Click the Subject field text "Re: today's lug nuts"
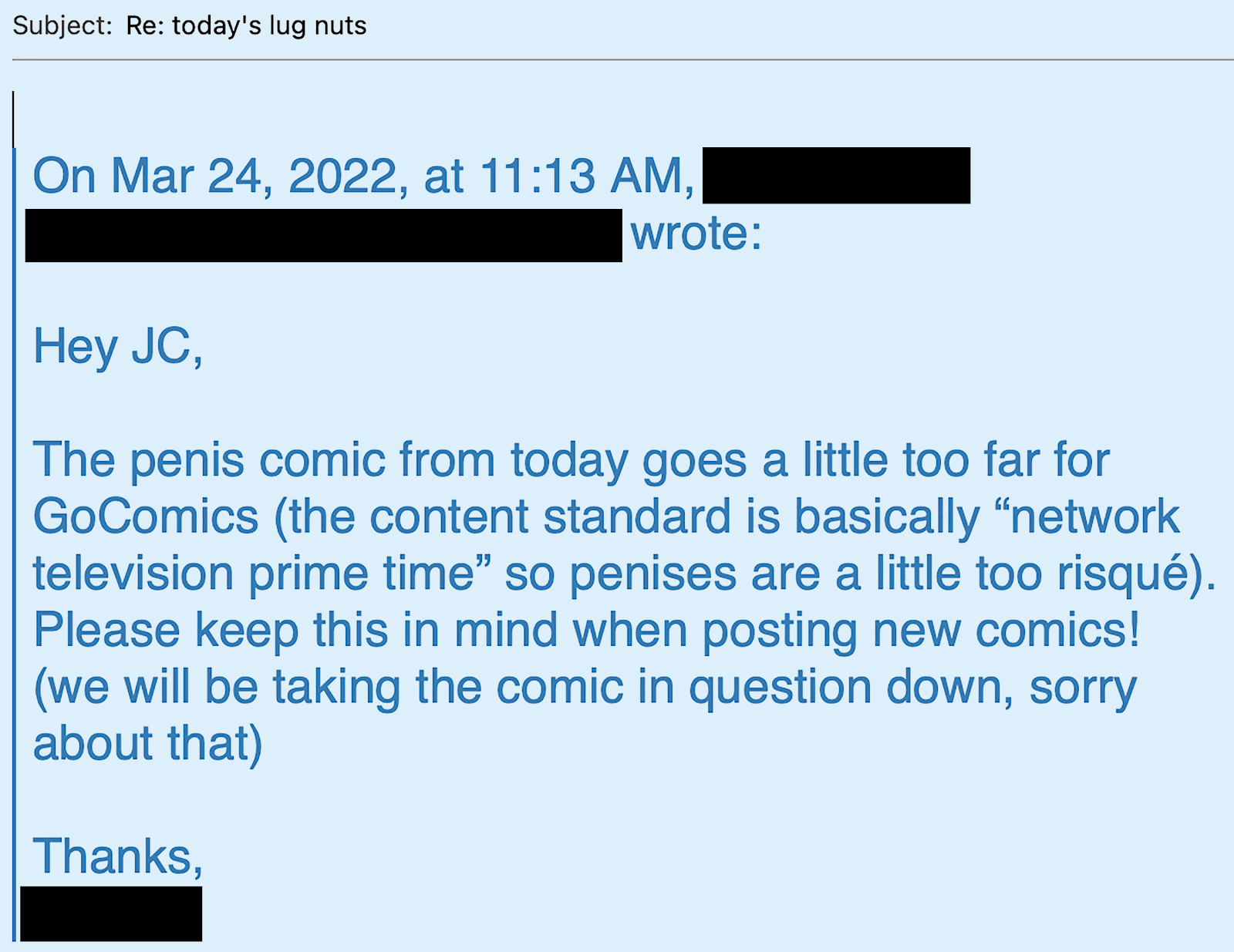 246,26
